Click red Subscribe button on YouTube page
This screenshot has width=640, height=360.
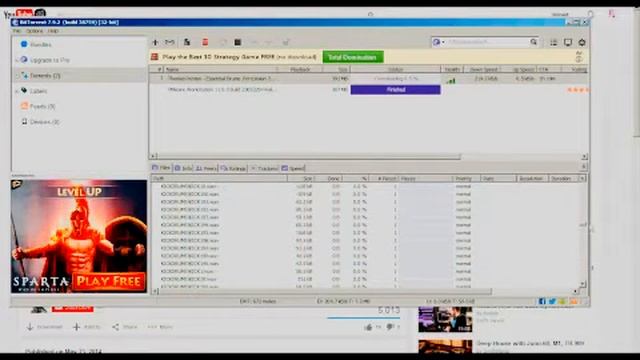(73, 309)
